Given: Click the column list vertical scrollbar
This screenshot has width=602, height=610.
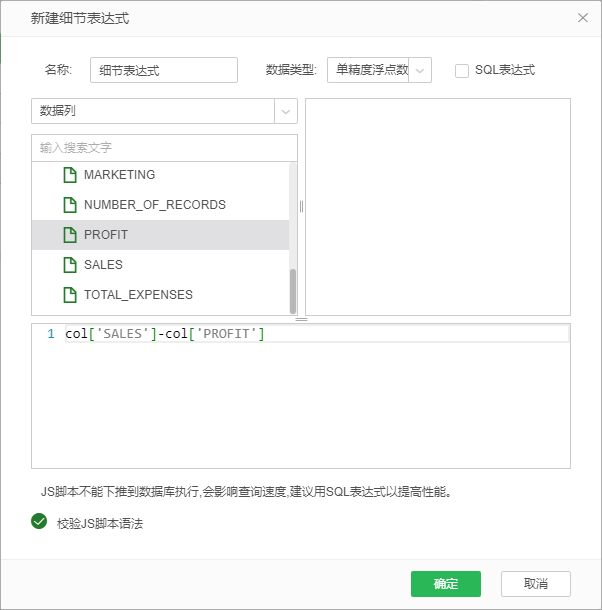Looking at the screenshot, I should tap(293, 290).
